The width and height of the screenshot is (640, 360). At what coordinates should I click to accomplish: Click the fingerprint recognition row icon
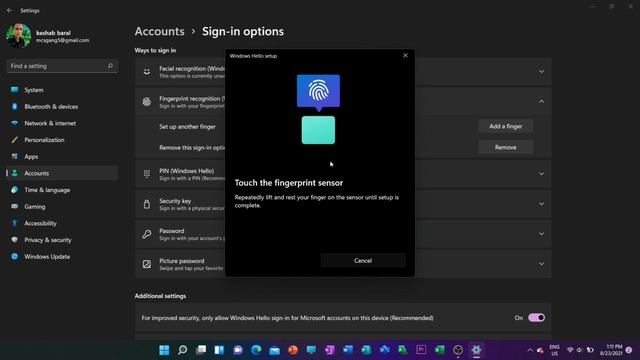(147, 102)
